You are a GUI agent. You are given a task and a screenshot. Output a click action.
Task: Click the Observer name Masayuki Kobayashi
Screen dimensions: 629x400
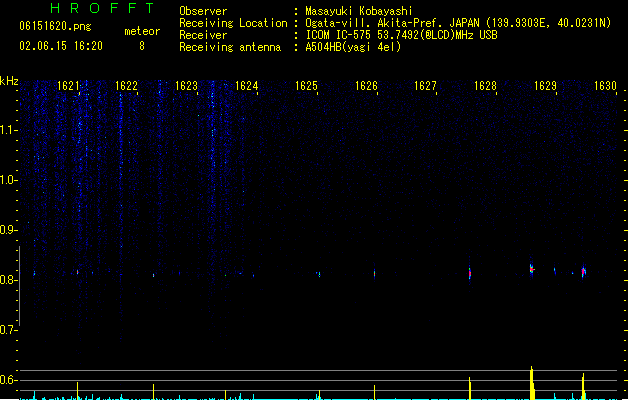coord(359,11)
